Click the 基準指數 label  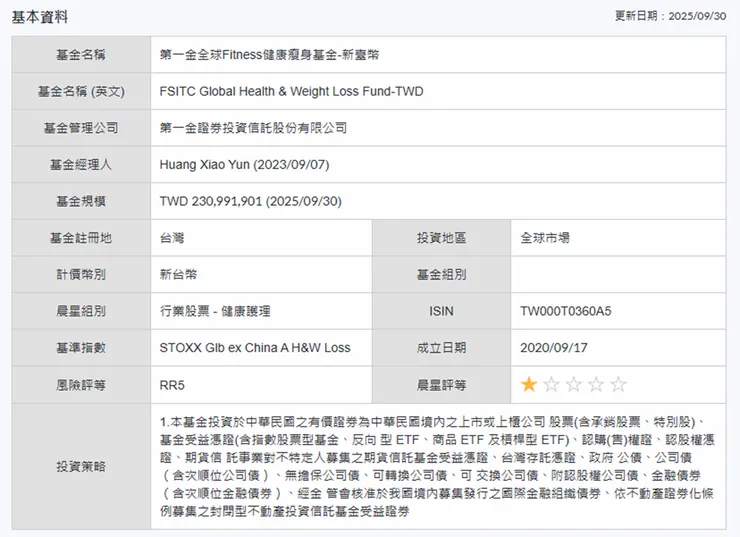coord(81,348)
